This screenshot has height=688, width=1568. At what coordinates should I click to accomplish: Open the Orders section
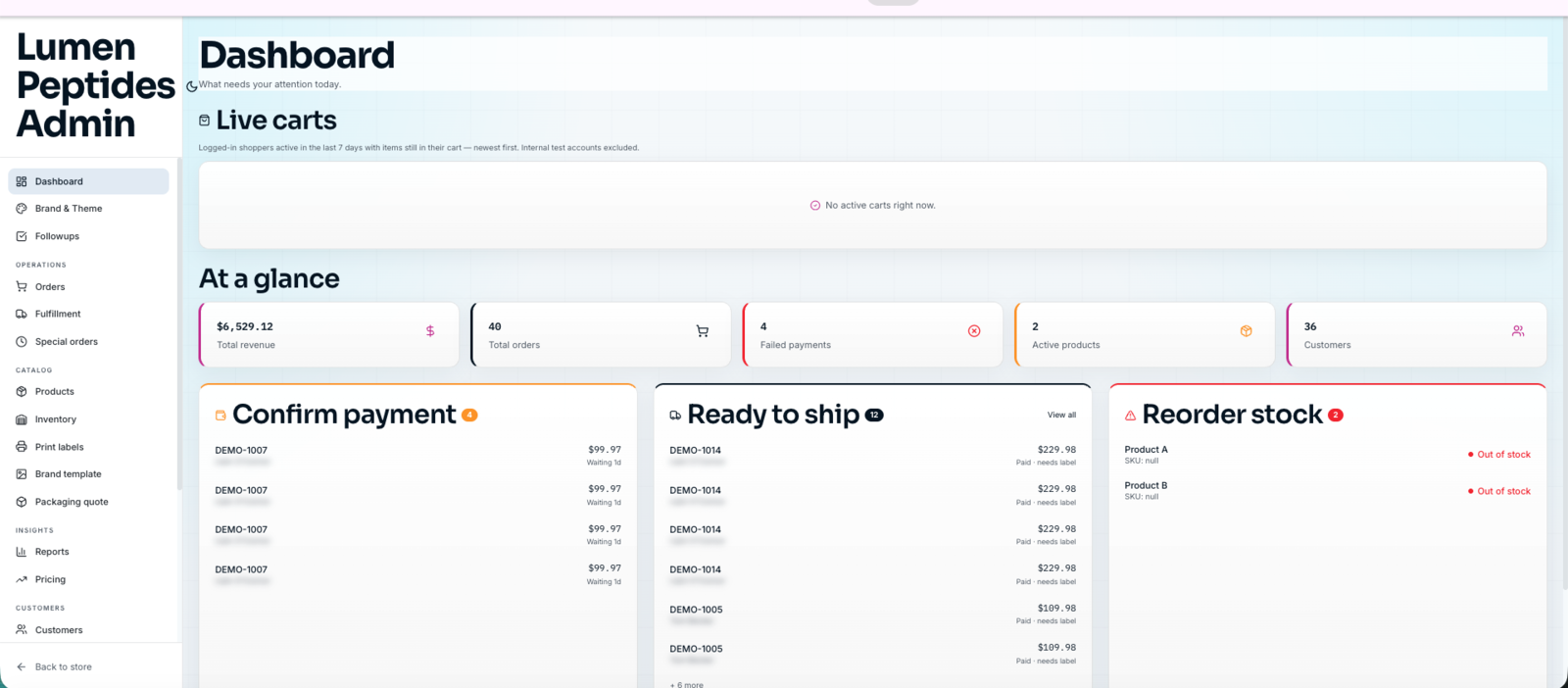click(x=88, y=287)
